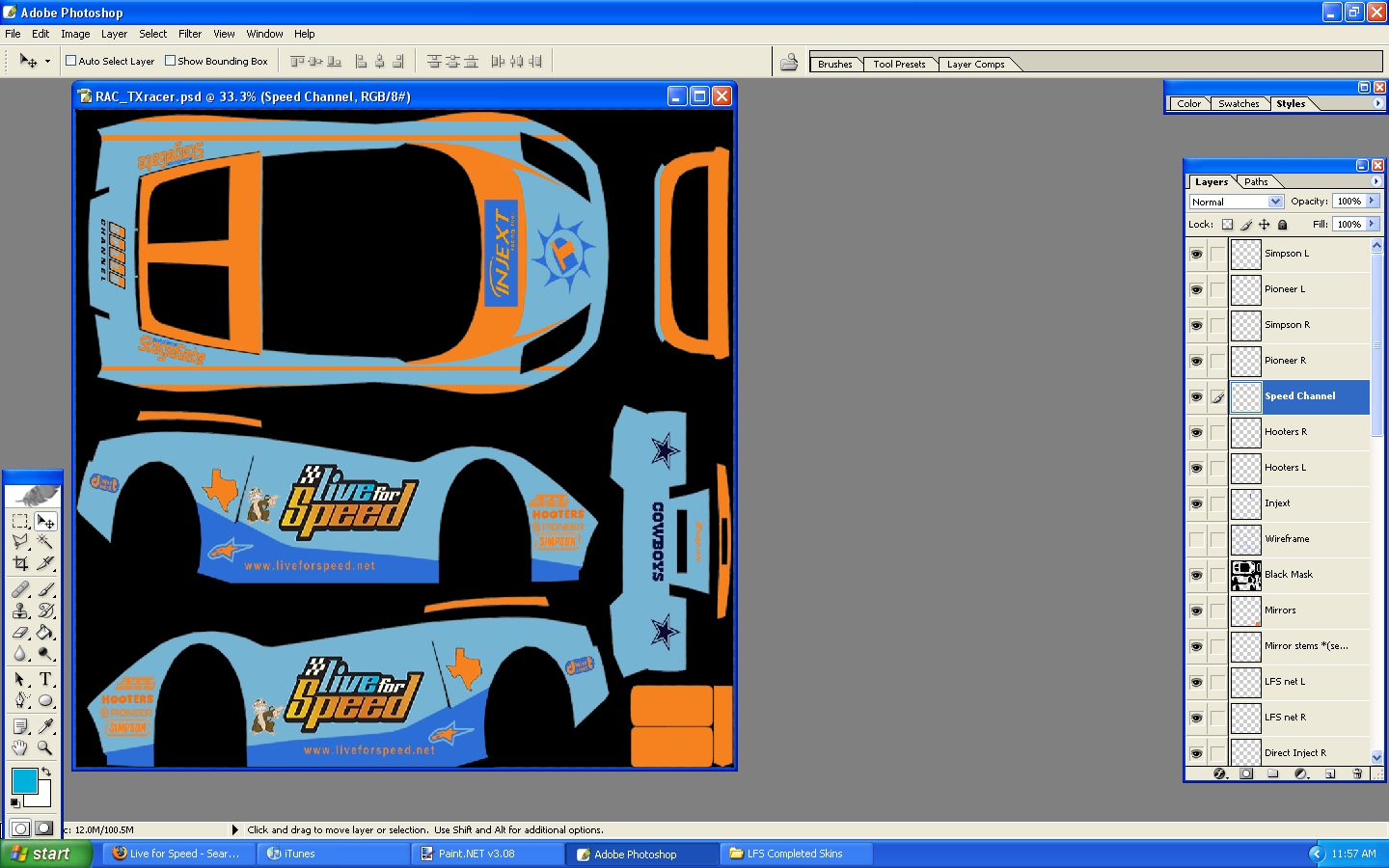The image size is (1389, 868).
Task: Swap foreground and background colors
Action: click(x=45, y=772)
